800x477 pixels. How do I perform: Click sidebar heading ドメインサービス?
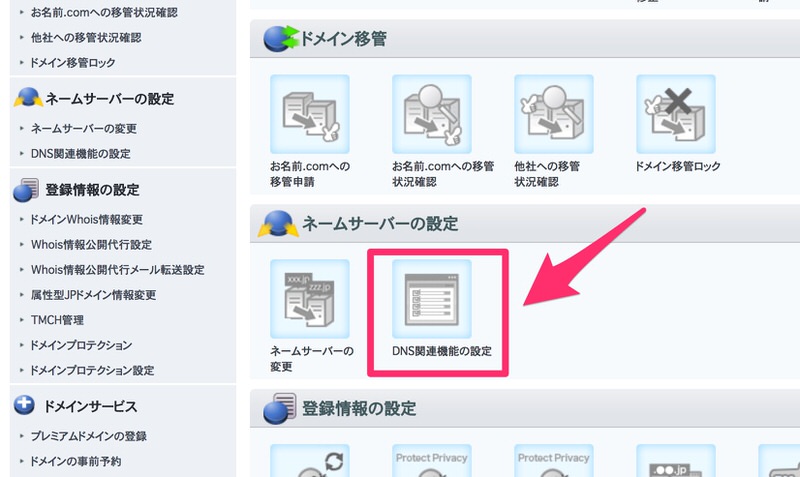click(x=91, y=407)
